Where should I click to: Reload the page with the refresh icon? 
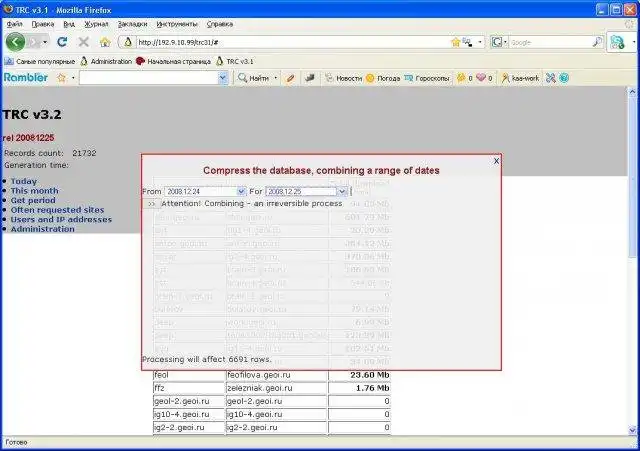[x=62, y=42]
